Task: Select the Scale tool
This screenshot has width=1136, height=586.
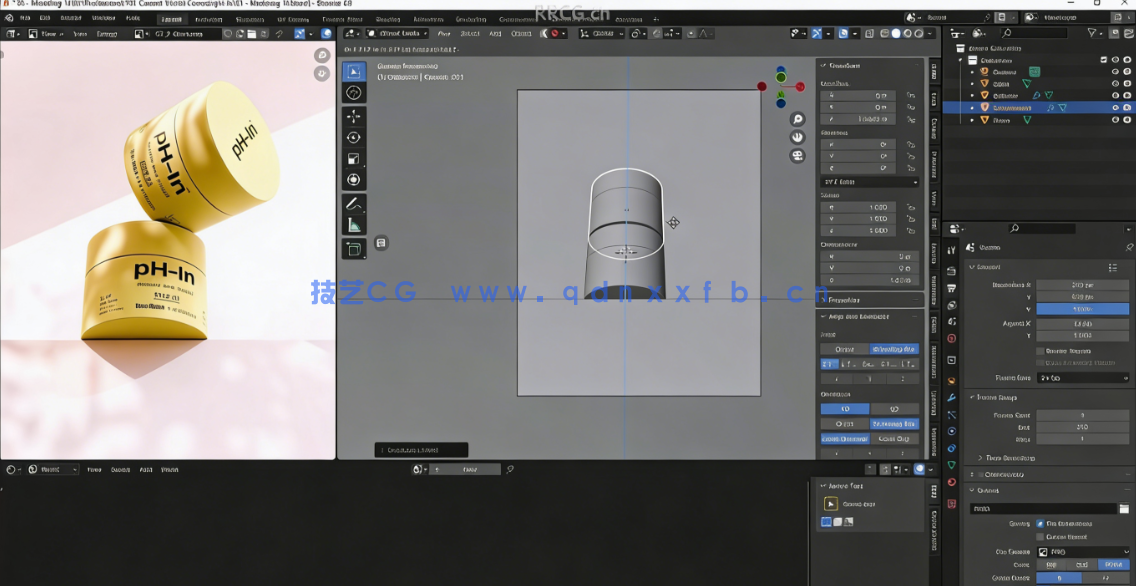Action: [354, 157]
